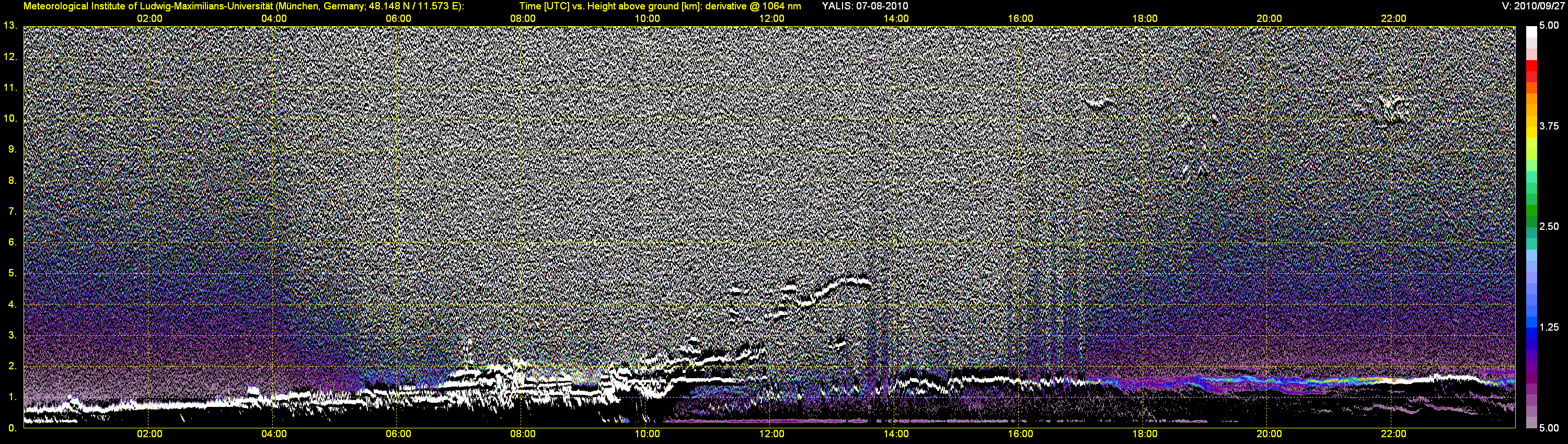The image size is (1568, 444).
Task: Pick the 06:00 tick label on the lower time axis
Action: point(398,434)
